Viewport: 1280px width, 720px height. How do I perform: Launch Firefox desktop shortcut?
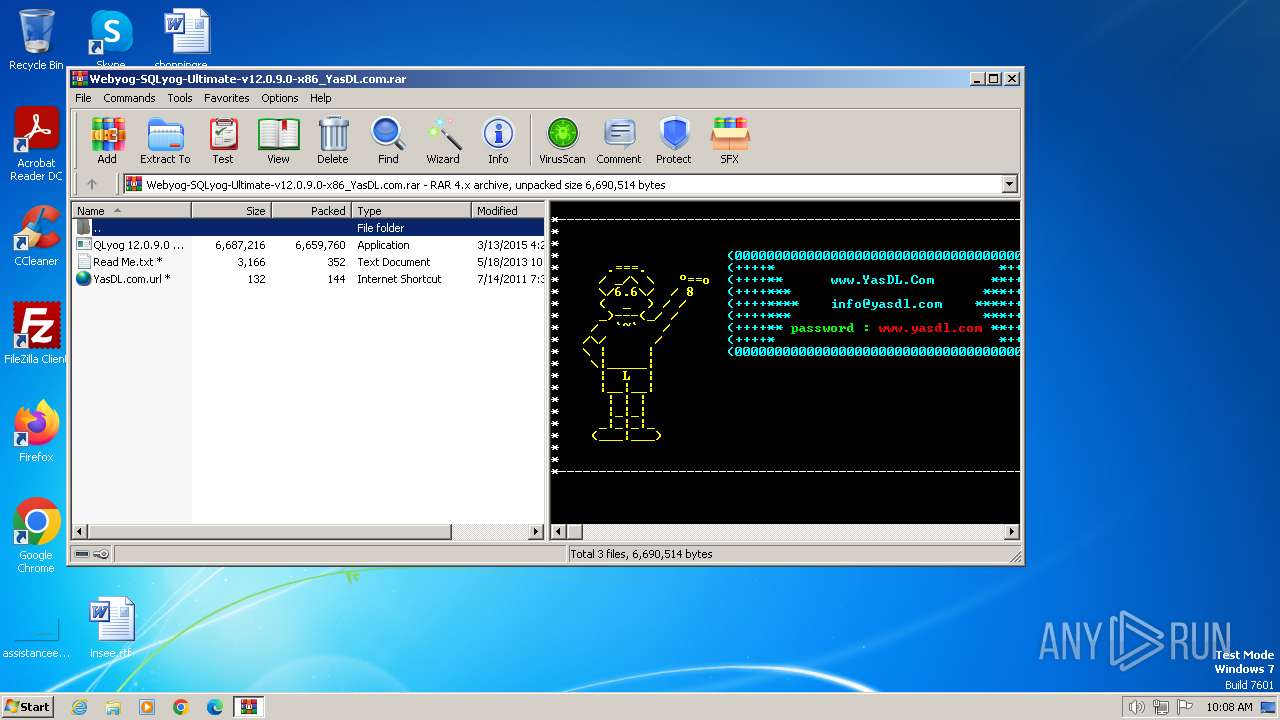coord(36,432)
